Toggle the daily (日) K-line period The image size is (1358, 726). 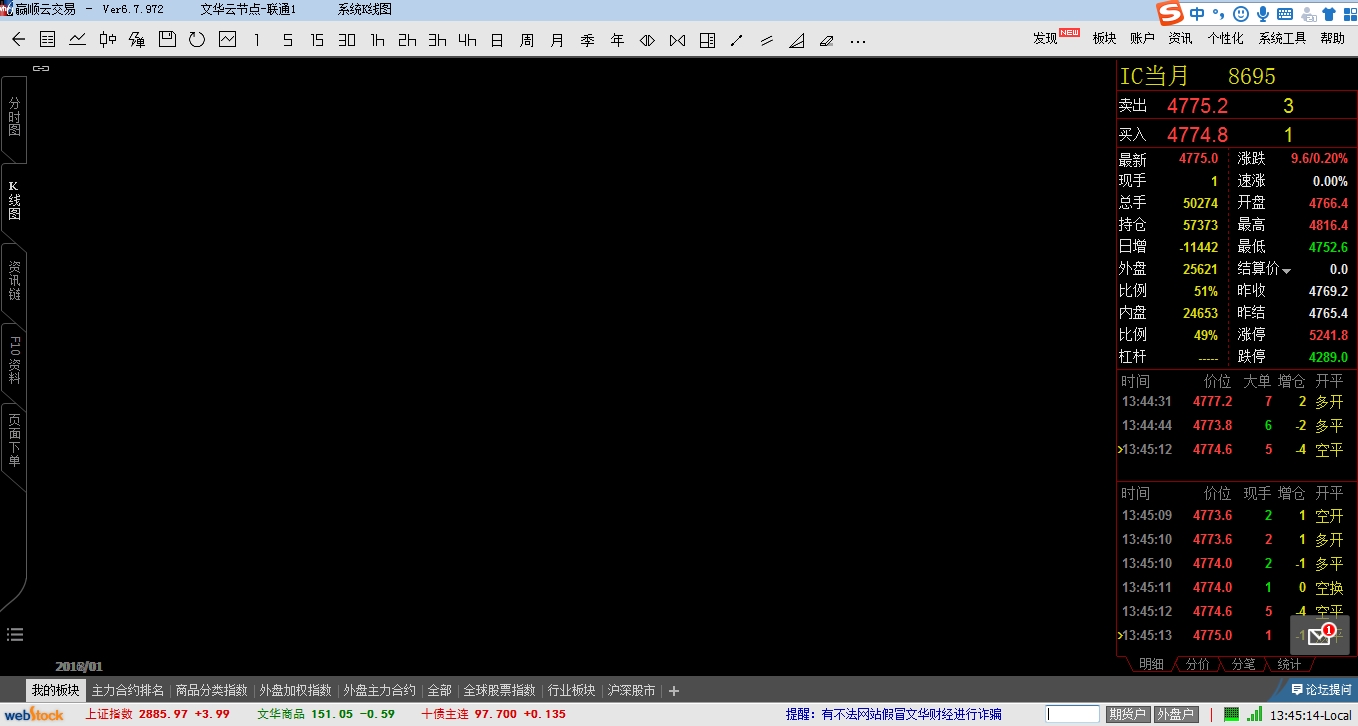(x=497, y=40)
